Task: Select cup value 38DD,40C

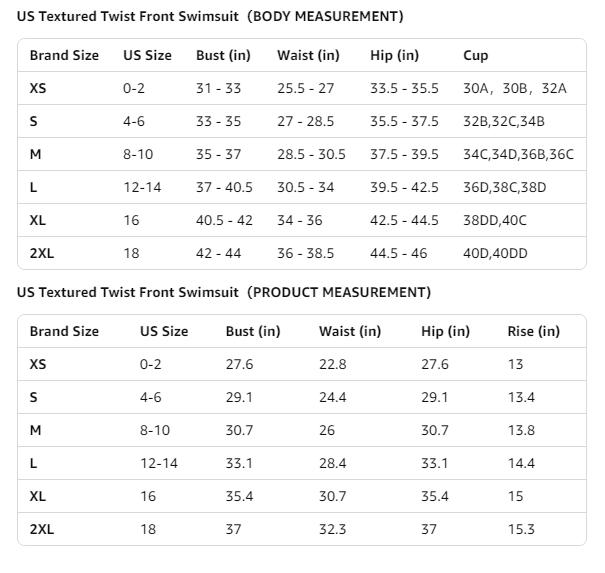Action: (494, 220)
